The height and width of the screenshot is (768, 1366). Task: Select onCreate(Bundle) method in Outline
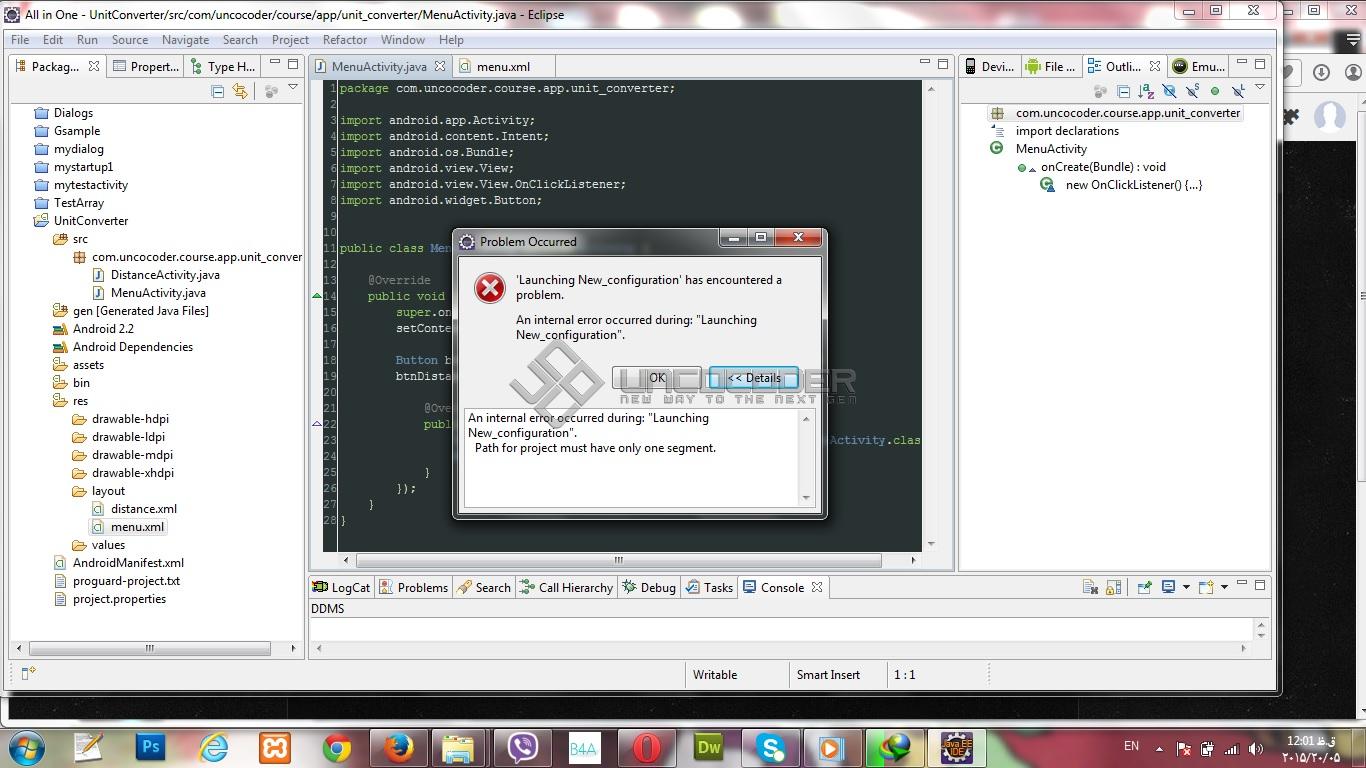pyautogui.click(x=1103, y=167)
